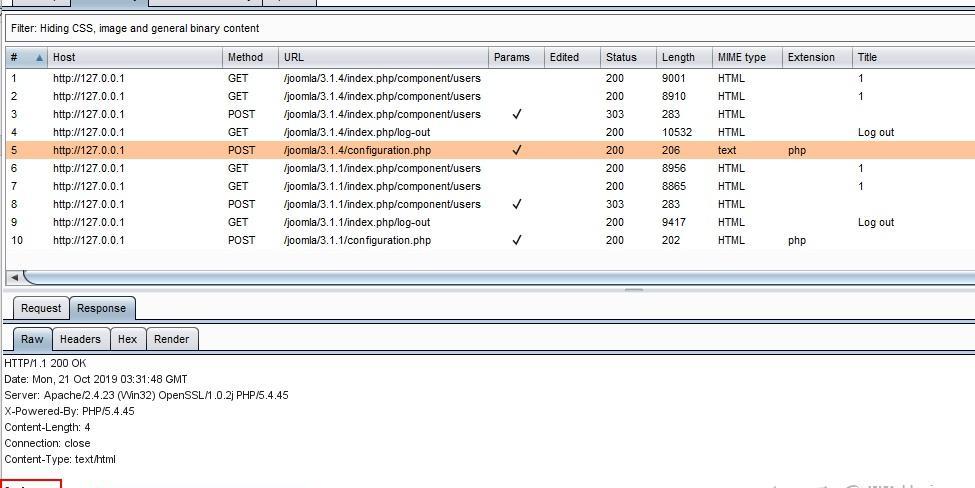Sort by the Status column header
975x488 pixels.
coord(628,57)
